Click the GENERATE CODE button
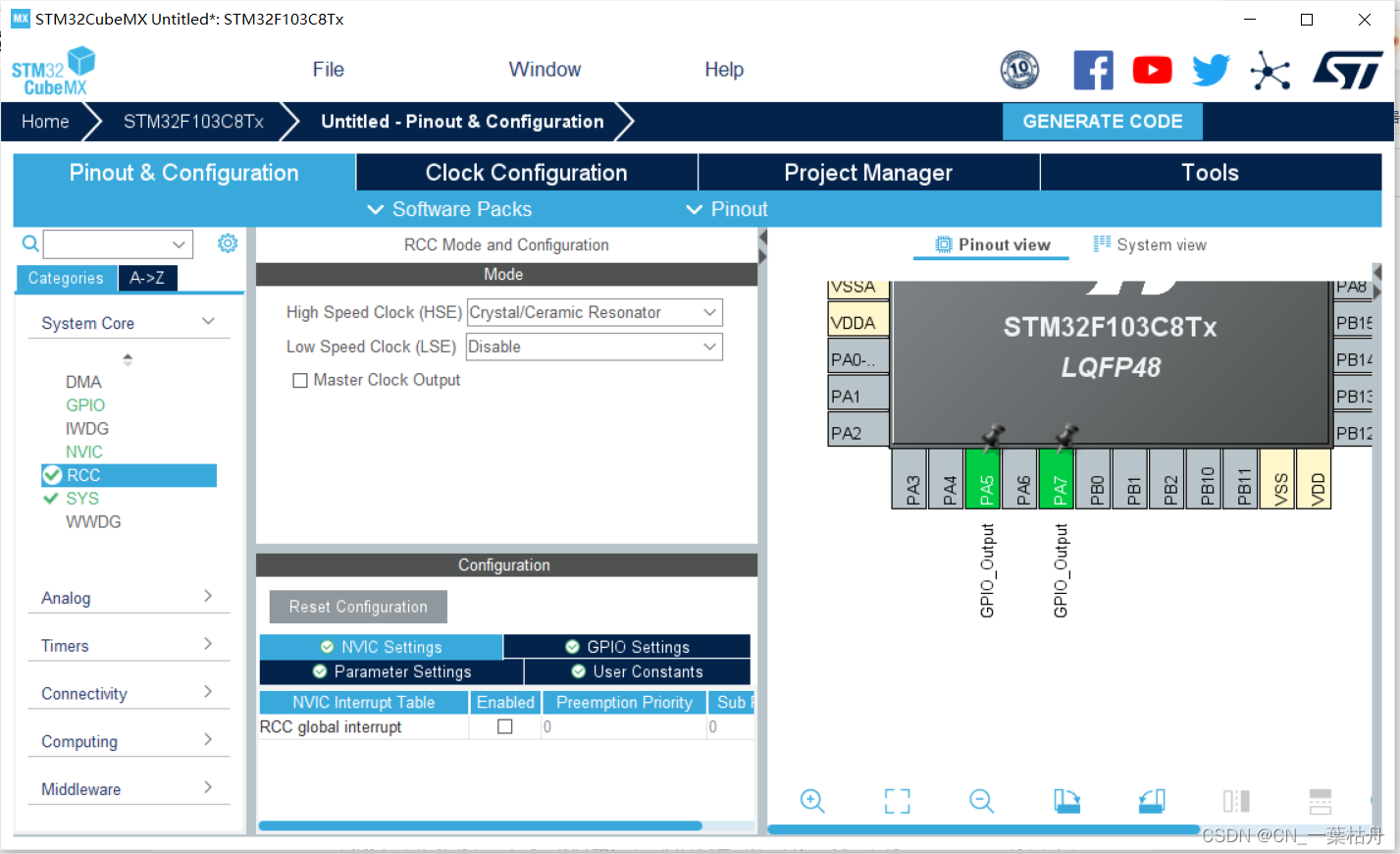Viewport: 1400px width, 854px height. point(1103,122)
